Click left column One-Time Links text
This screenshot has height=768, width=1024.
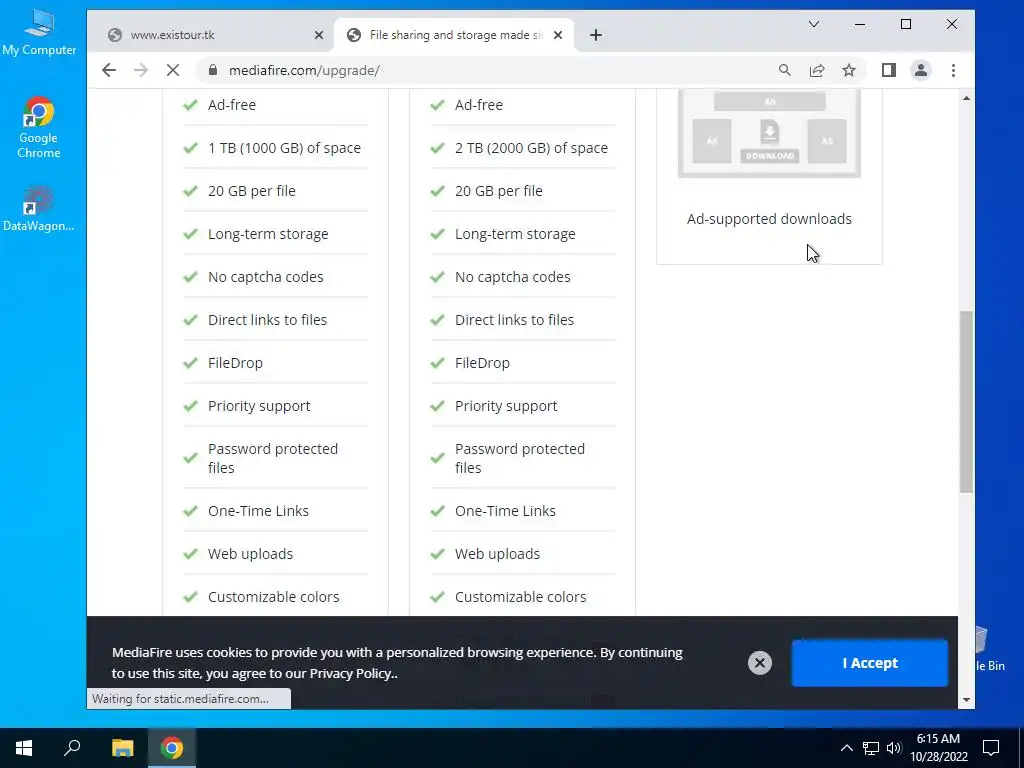(x=258, y=511)
